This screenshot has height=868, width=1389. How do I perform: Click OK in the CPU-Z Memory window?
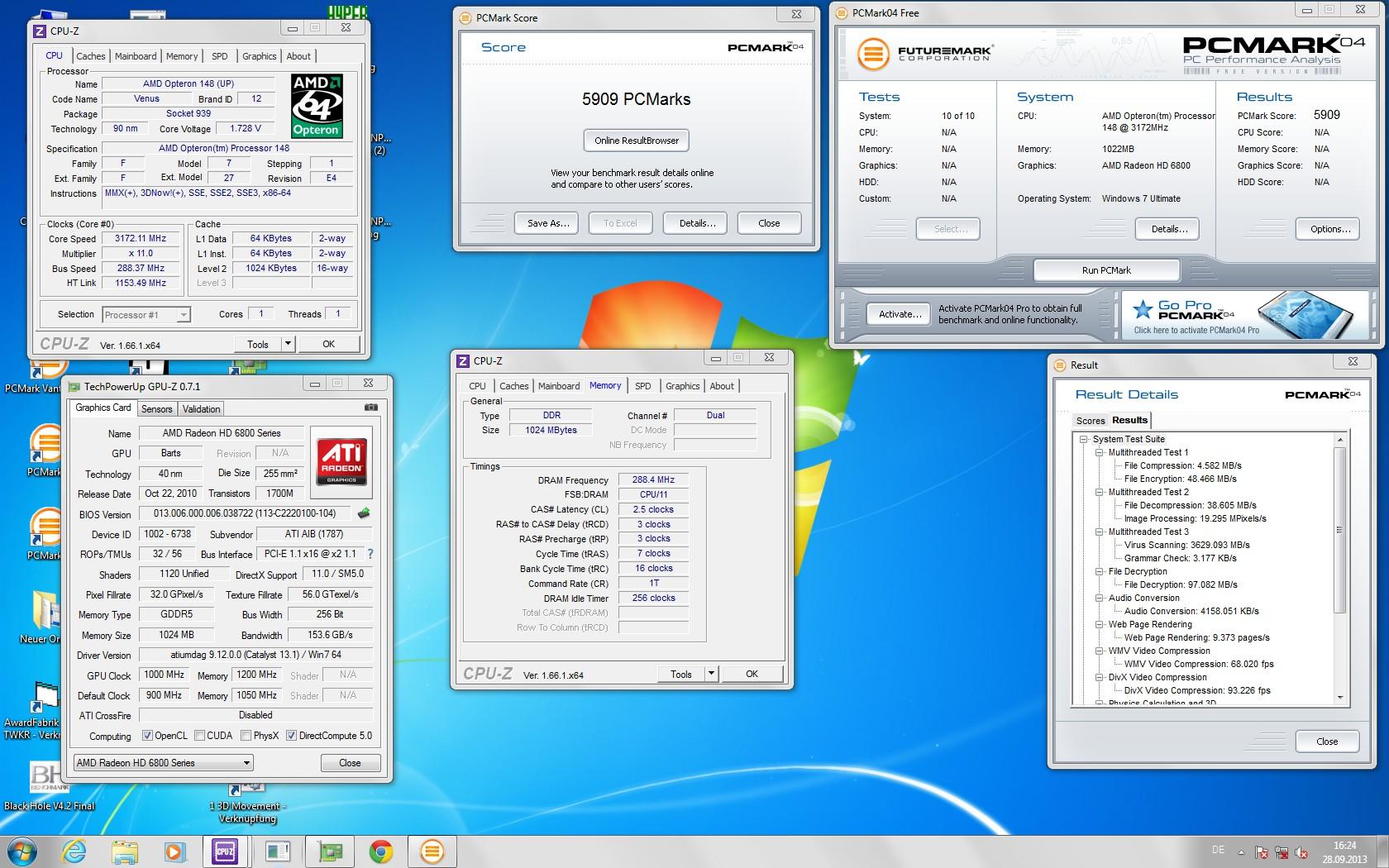752,674
